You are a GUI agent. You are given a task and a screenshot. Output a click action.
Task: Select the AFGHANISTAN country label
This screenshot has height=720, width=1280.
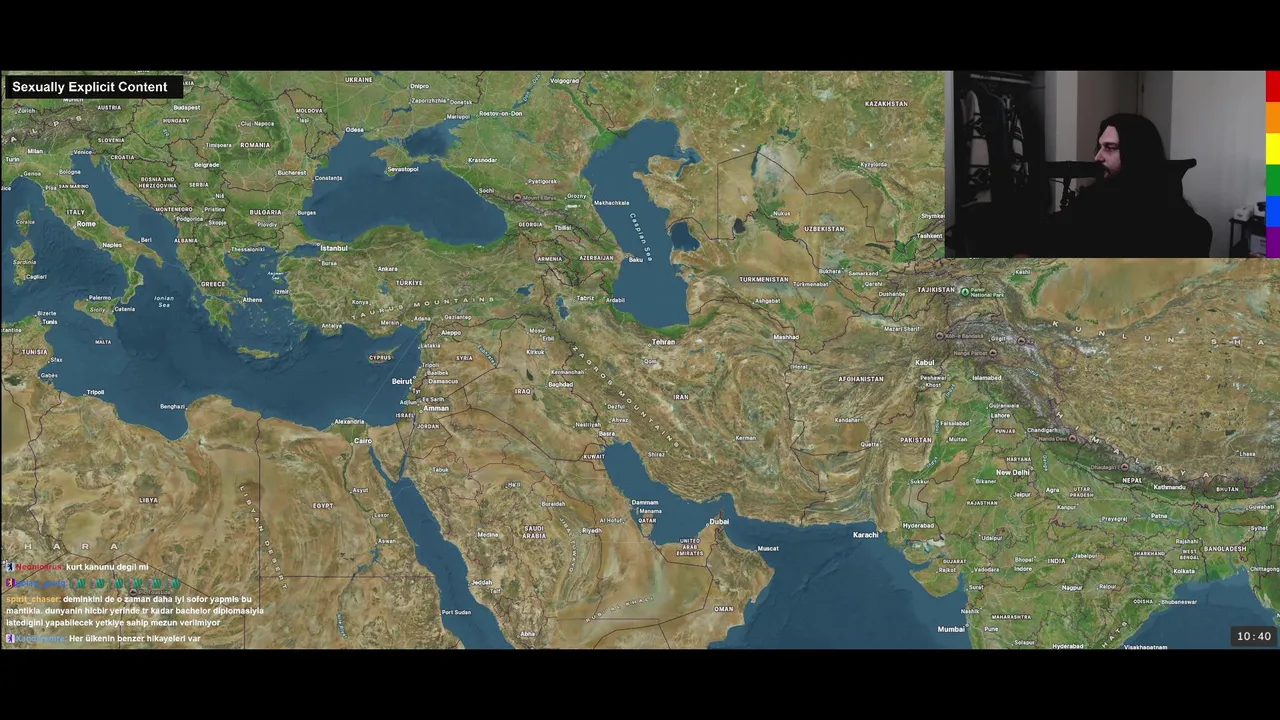click(860, 379)
